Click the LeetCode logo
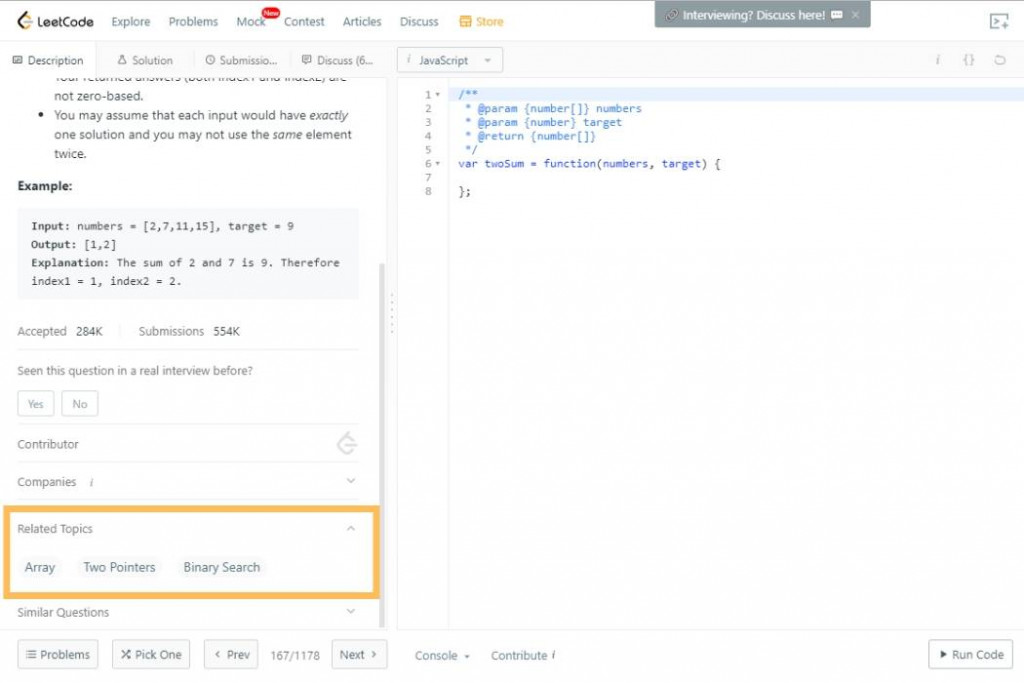 coord(56,22)
